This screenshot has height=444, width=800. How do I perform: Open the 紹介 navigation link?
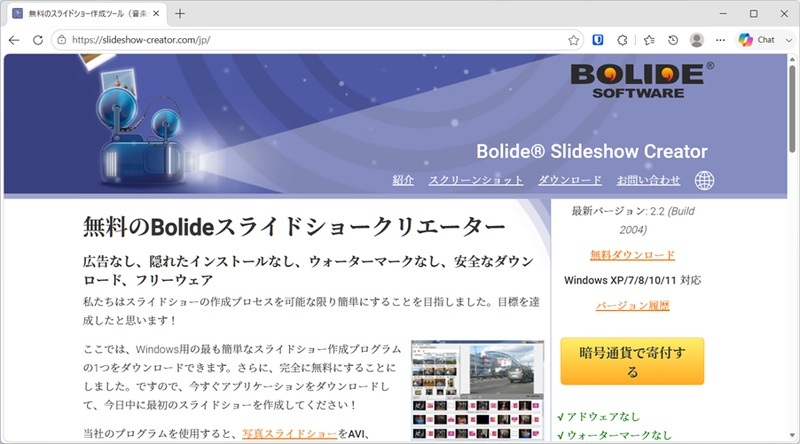pos(403,180)
